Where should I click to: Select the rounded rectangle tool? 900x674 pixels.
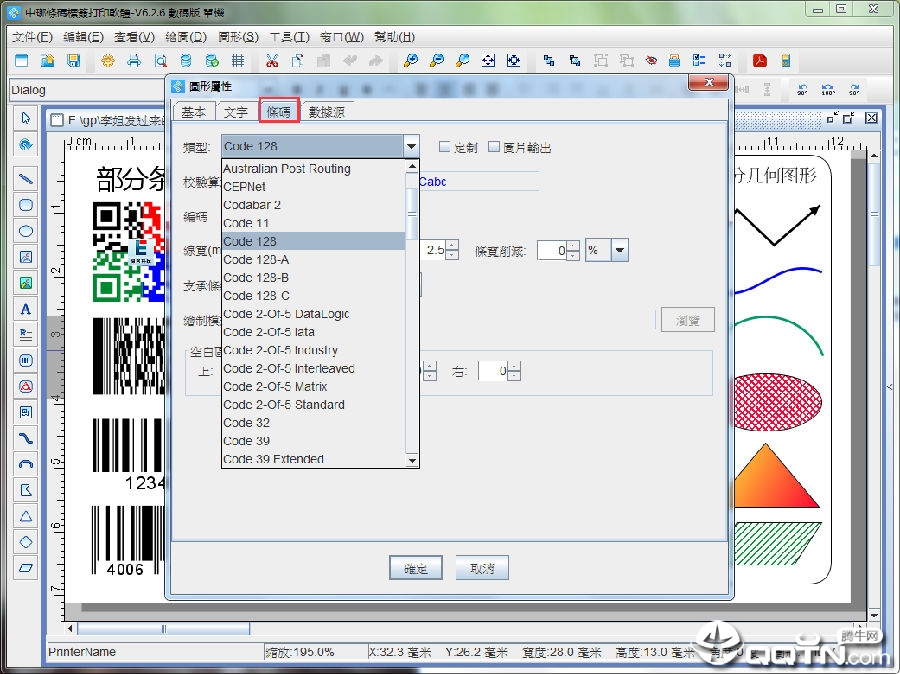tap(26, 205)
